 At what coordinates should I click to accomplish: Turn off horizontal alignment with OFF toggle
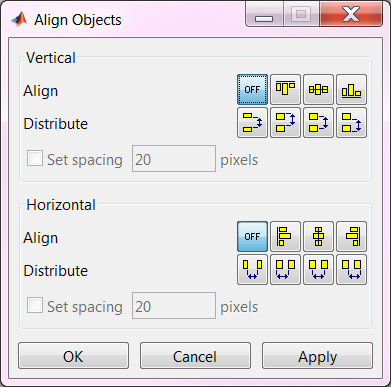click(x=252, y=236)
